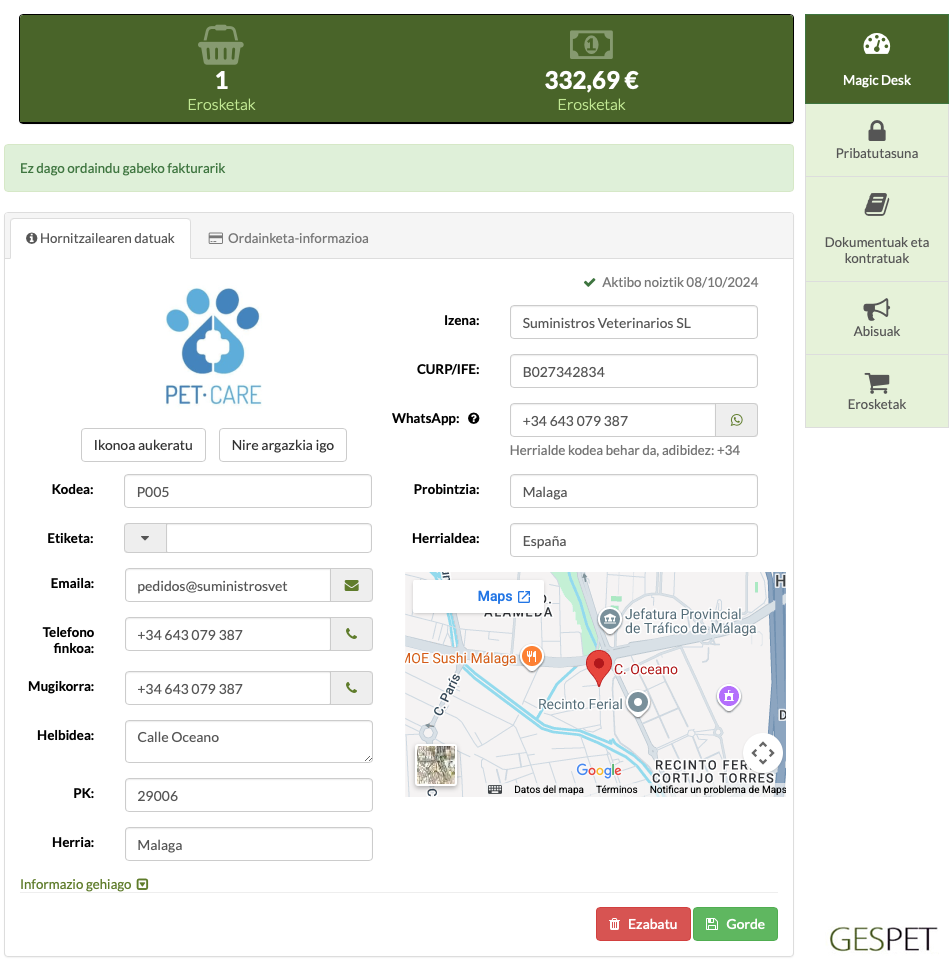Image resolution: width=952 pixels, height=963 pixels.
Task: Open Abisuak megaphone icon
Action: [x=876, y=309]
